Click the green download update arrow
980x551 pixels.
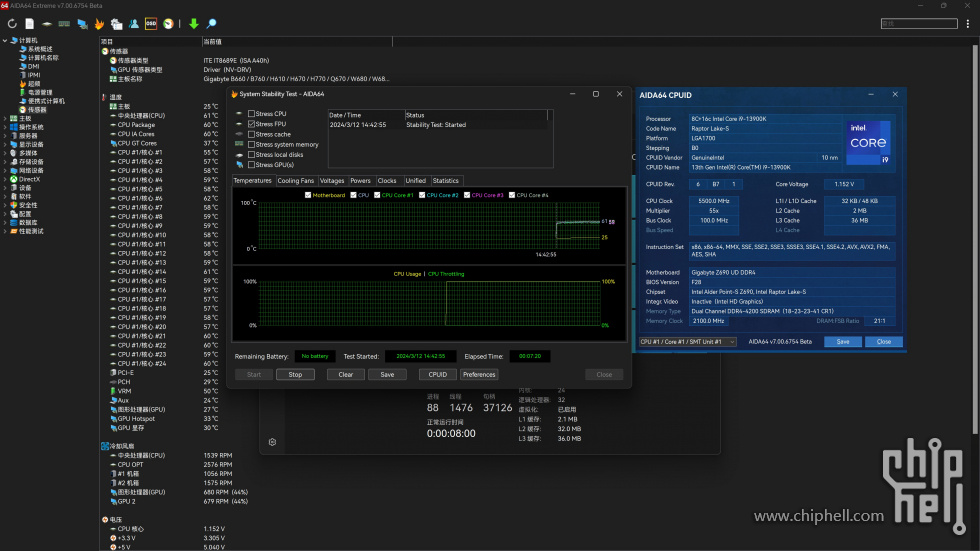pos(194,24)
